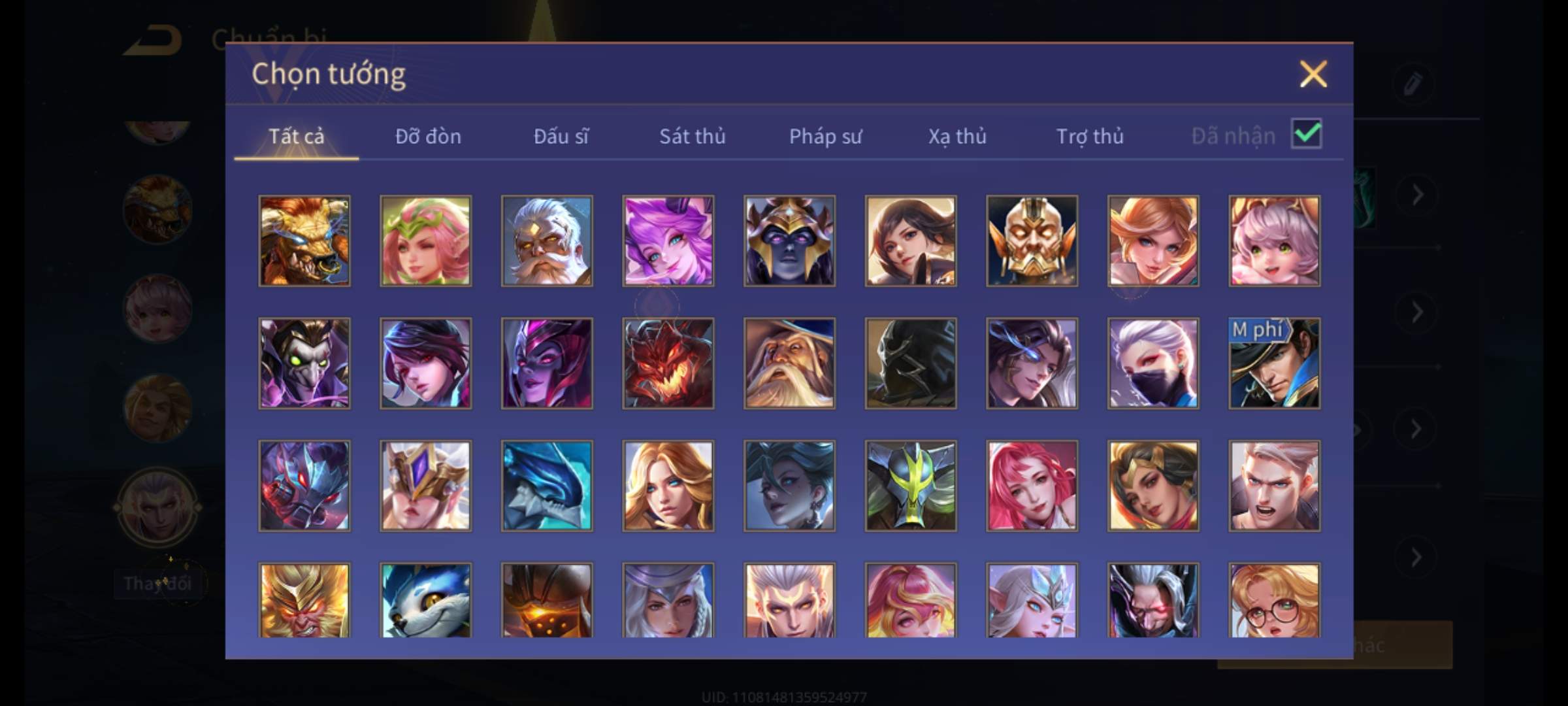Go back with the return arrow
The height and width of the screenshot is (706, 1568).
point(153,41)
